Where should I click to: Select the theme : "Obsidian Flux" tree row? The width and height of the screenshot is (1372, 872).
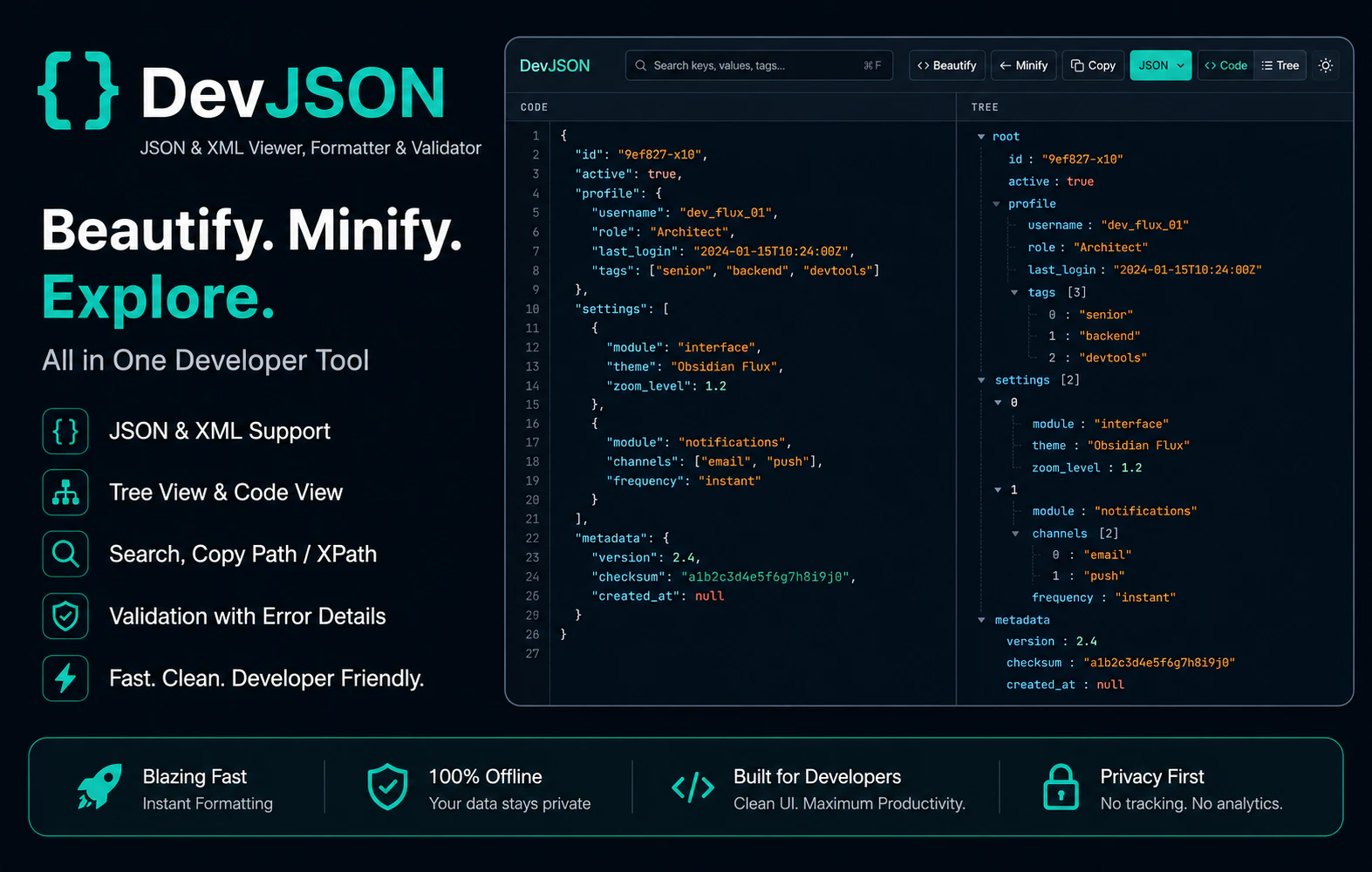click(1110, 446)
